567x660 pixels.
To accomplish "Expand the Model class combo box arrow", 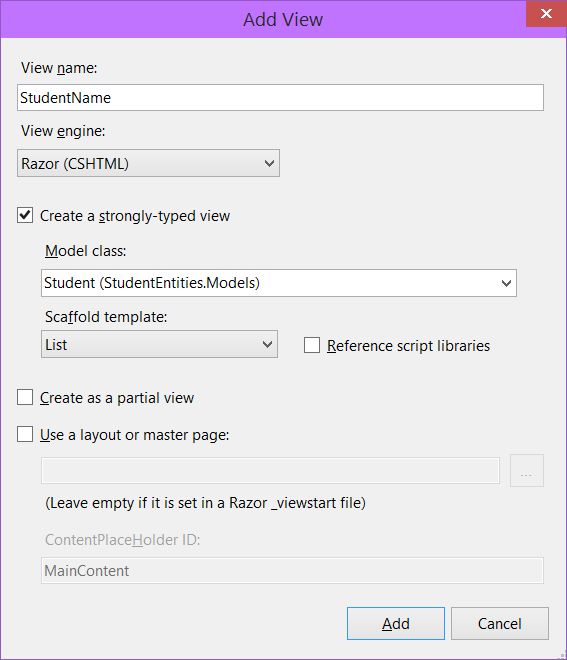I will pos(506,283).
